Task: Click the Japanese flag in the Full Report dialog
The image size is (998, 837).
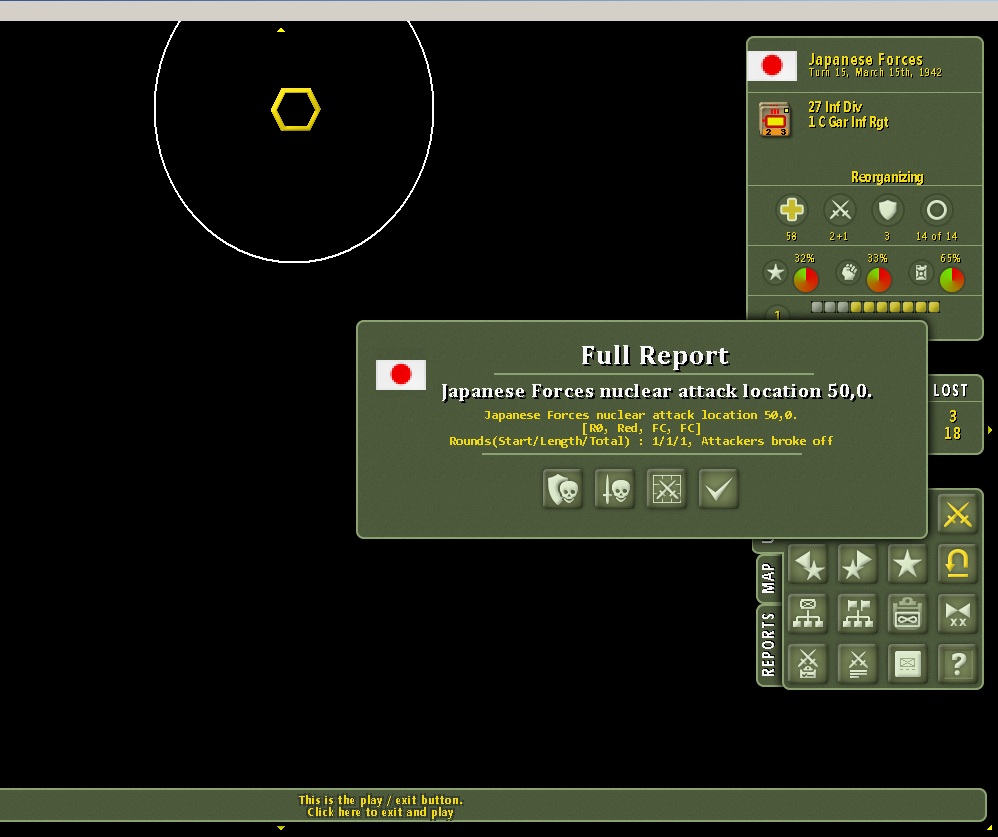Action: (401, 374)
